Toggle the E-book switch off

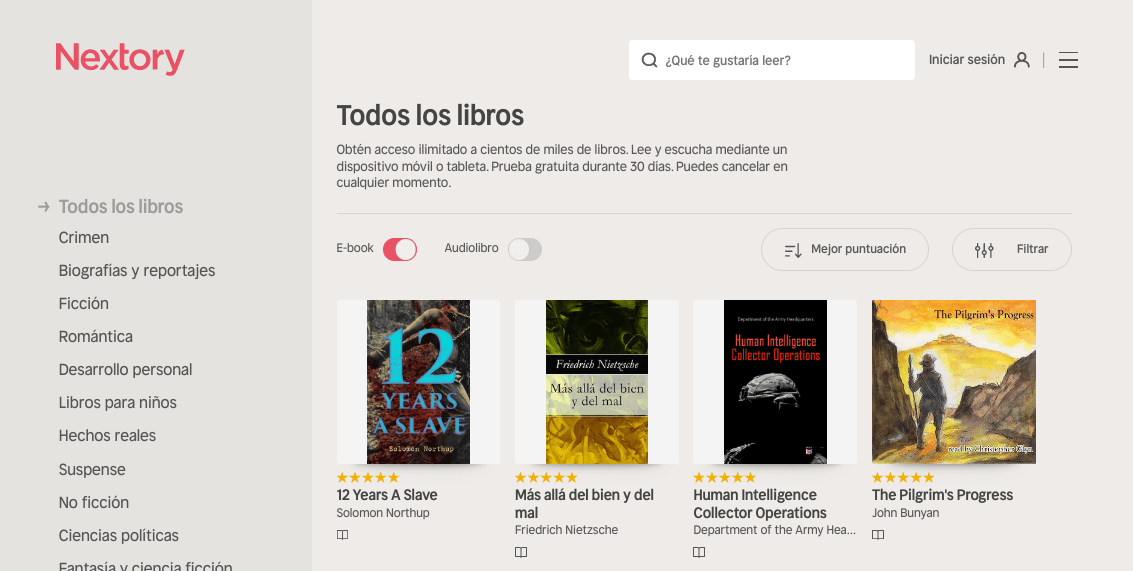[x=400, y=249]
